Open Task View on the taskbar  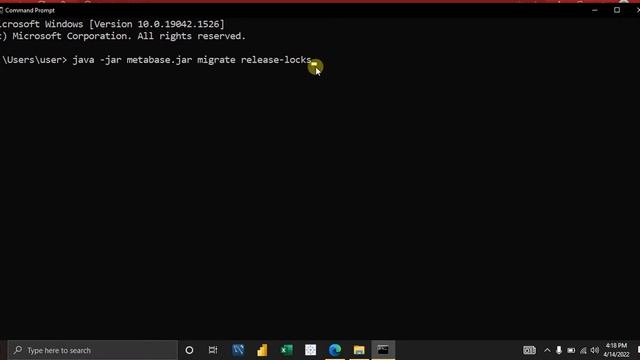point(213,350)
